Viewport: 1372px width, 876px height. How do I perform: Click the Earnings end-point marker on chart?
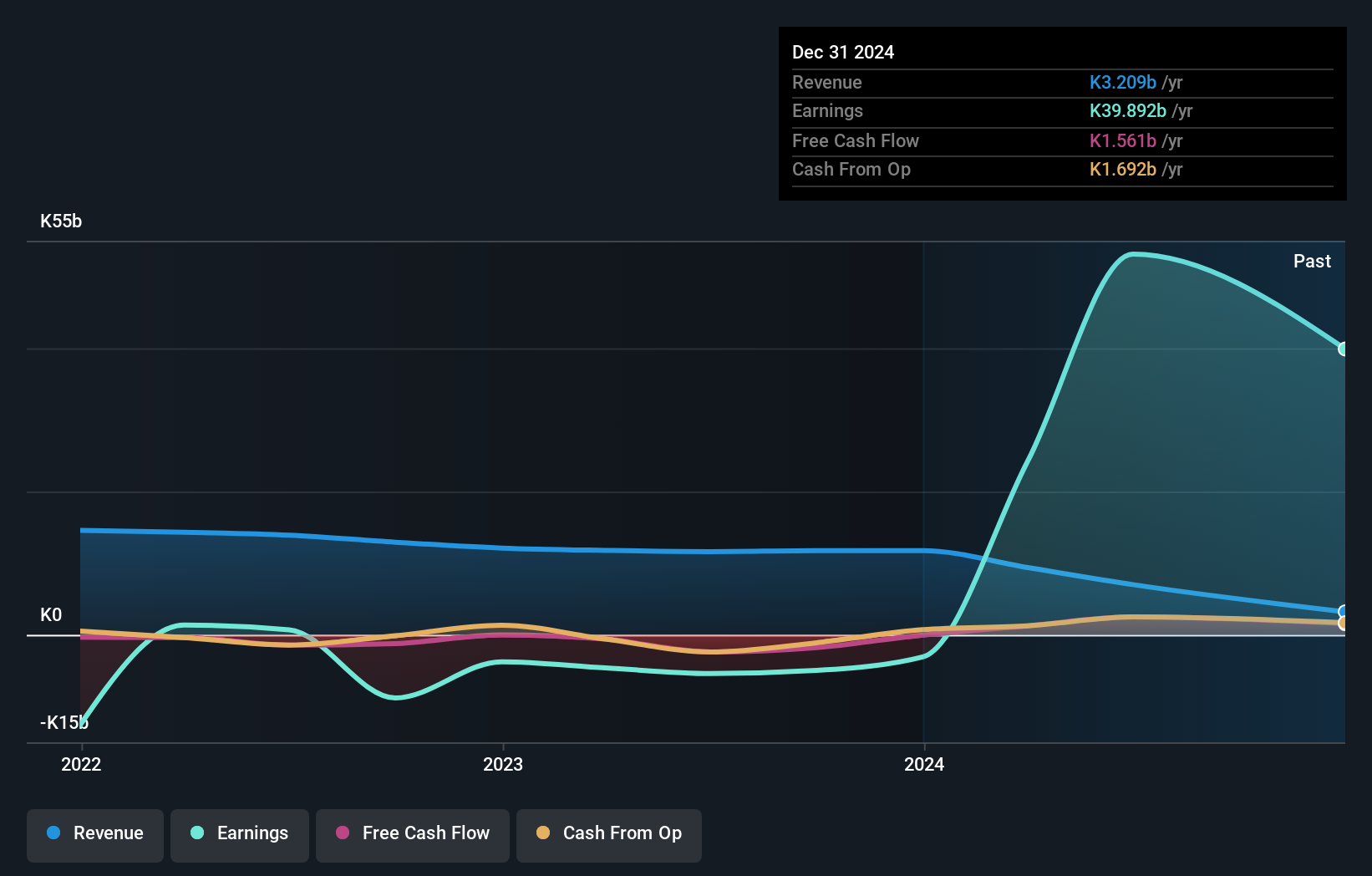pos(1343,349)
